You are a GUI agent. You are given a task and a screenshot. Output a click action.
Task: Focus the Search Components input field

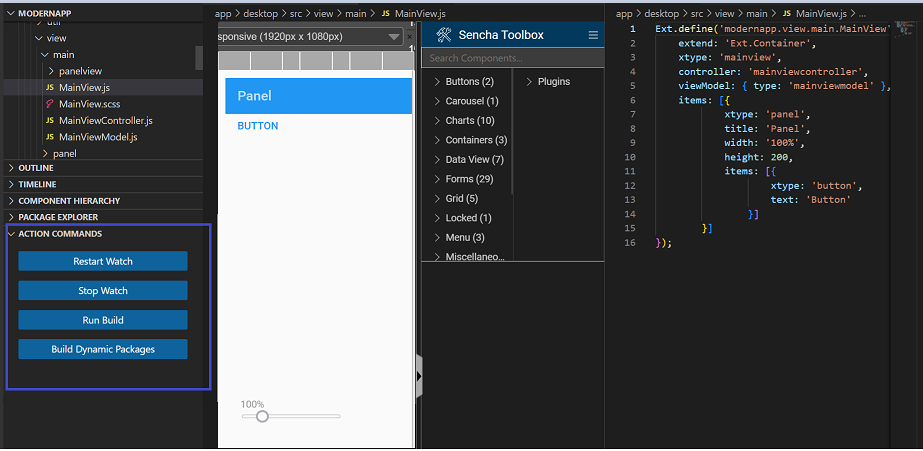click(512, 59)
